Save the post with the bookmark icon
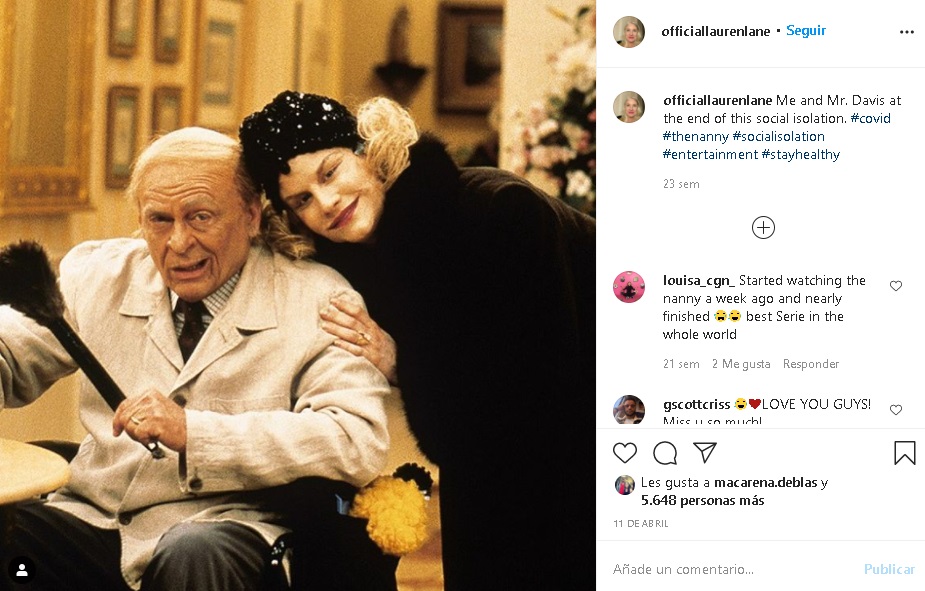The image size is (925, 591). coord(904,453)
